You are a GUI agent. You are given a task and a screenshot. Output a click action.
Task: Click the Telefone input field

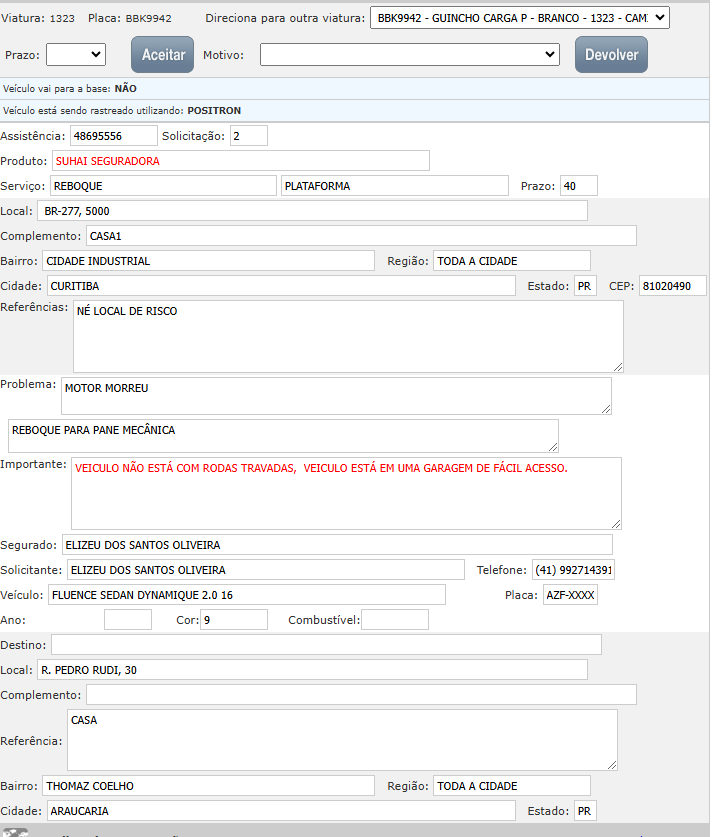coord(573,570)
